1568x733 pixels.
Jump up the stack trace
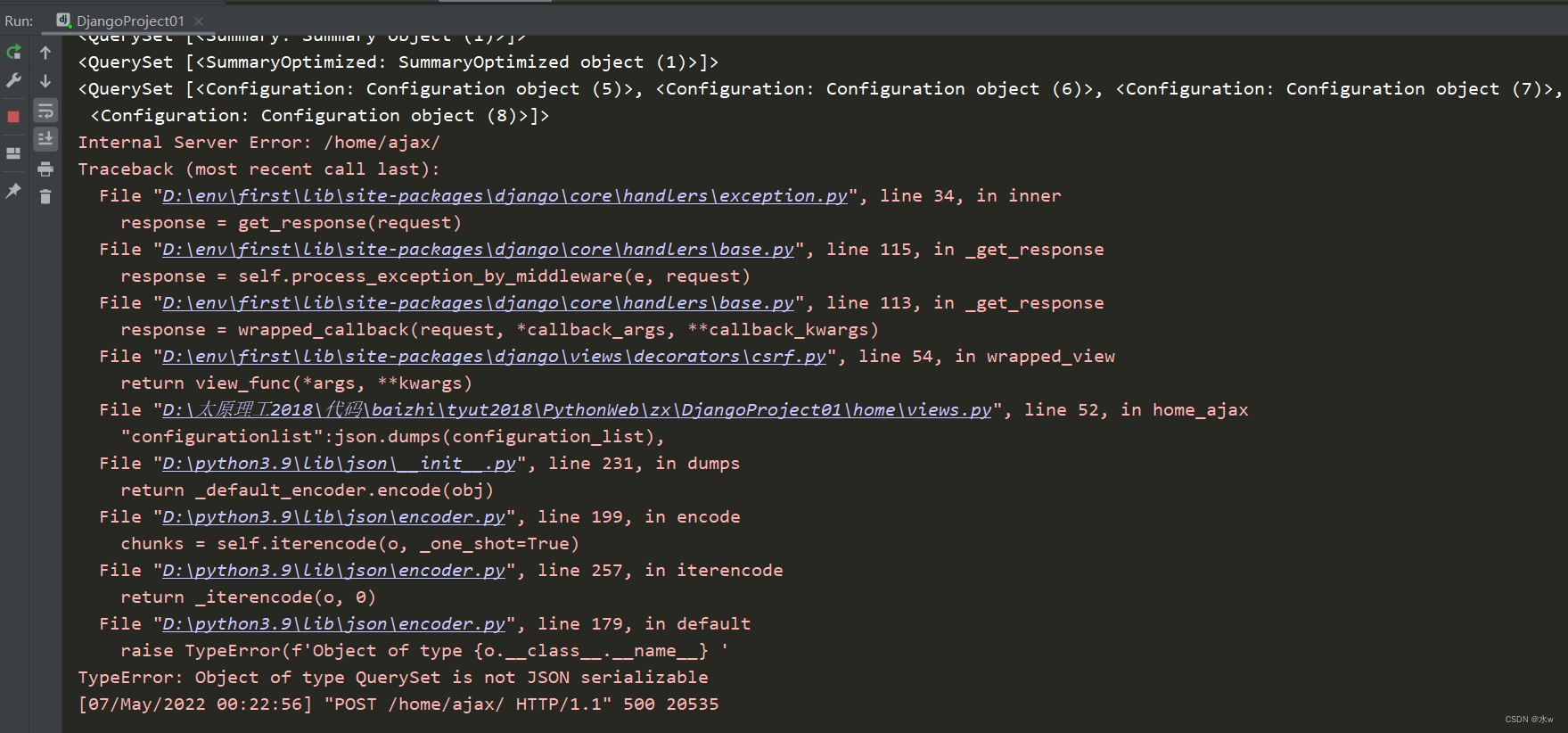click(x=45, y=53)
